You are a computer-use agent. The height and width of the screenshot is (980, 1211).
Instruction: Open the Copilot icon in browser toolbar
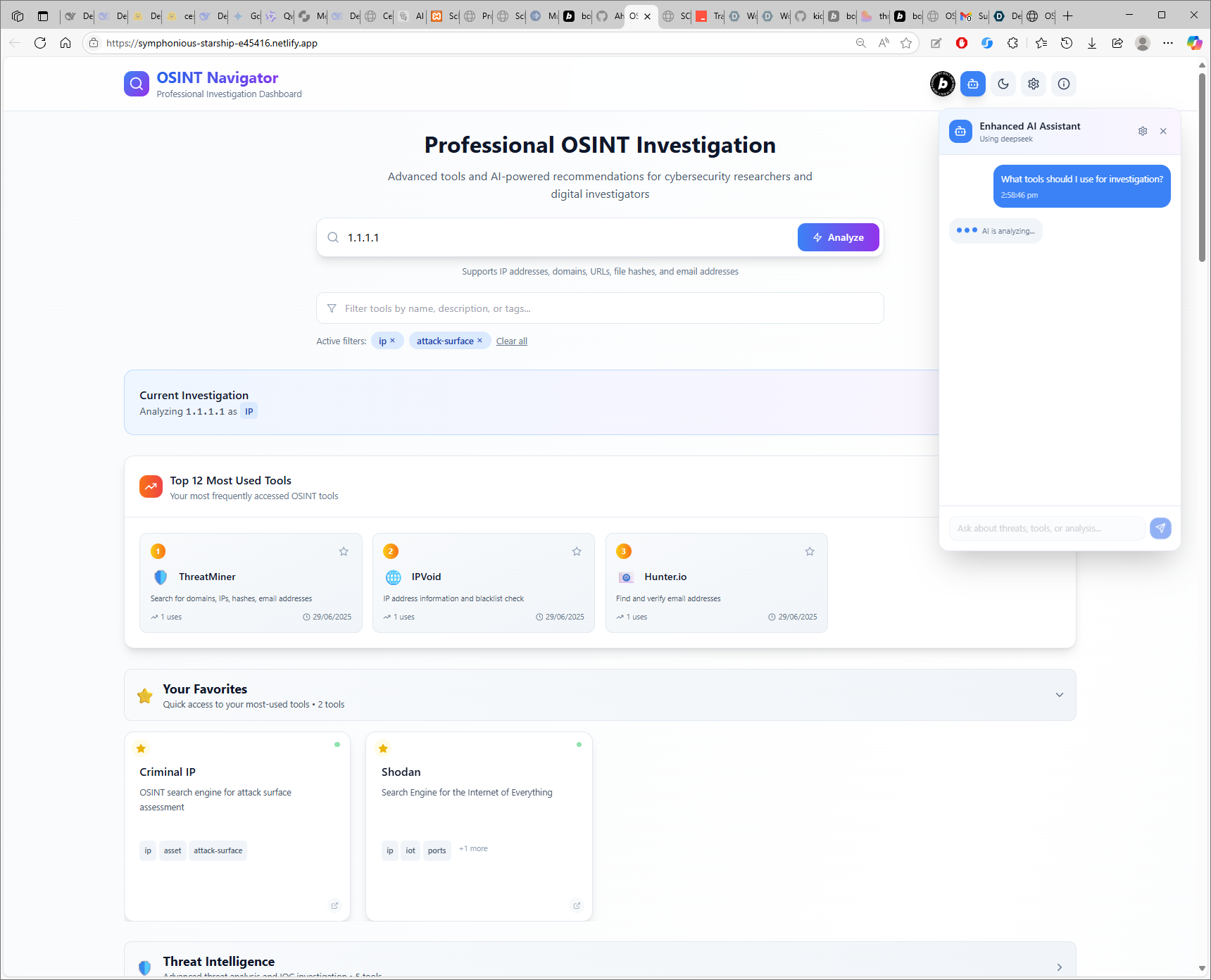click(1194, 43)
